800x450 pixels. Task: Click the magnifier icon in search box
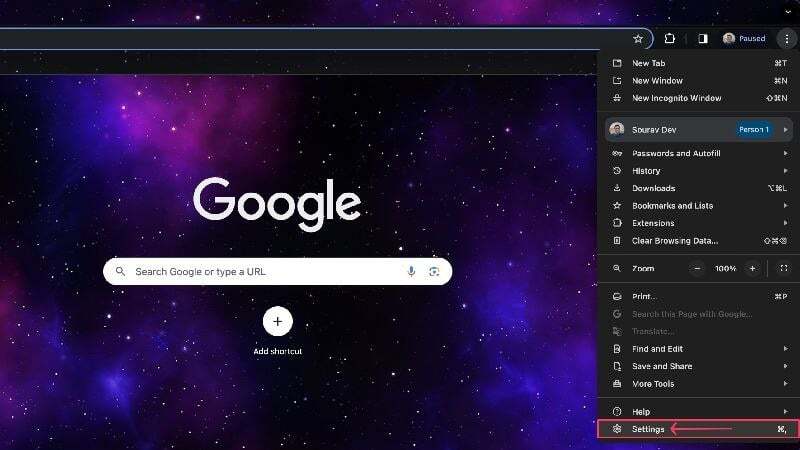(x=120, y=271)
